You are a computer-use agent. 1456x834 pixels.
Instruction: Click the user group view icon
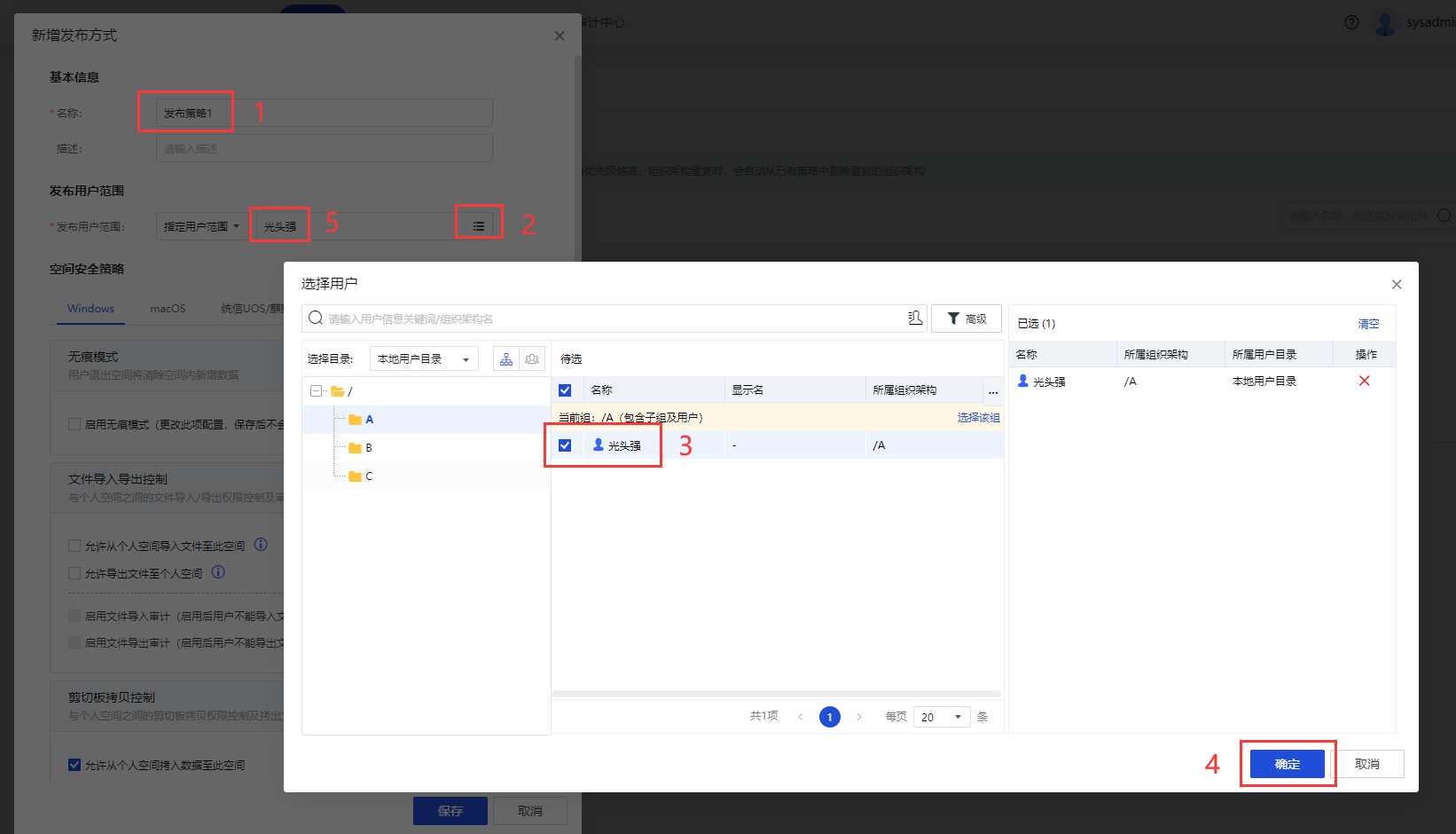532,359
